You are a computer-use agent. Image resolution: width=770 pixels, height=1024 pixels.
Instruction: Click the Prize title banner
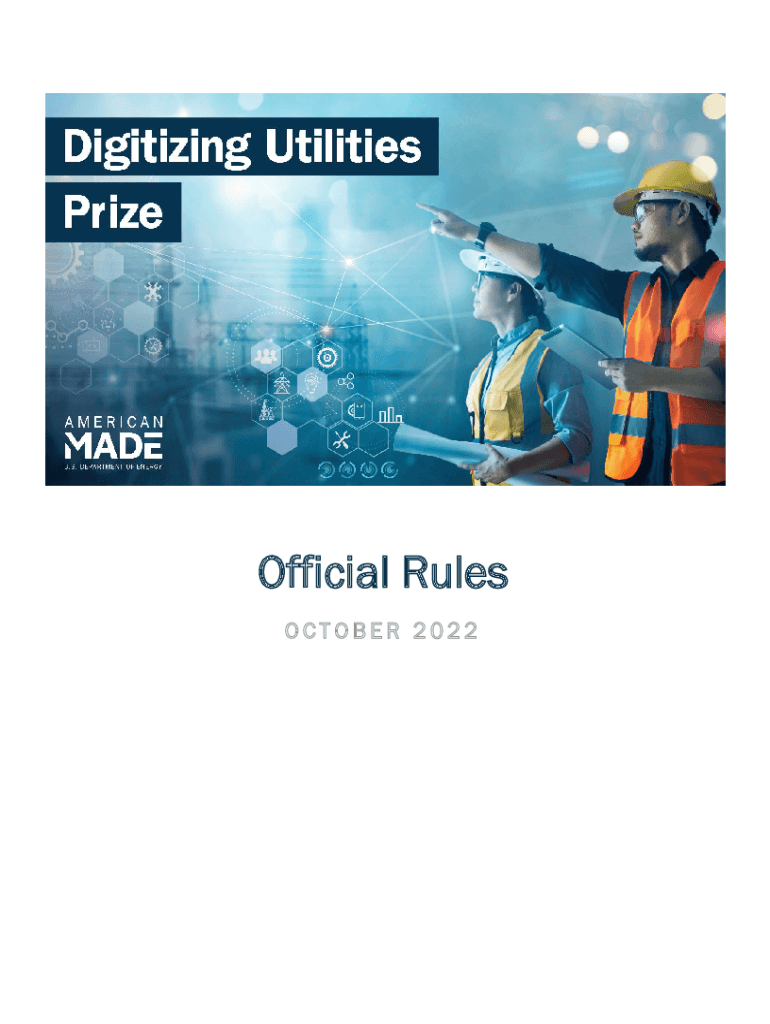(x=113, y=212)
